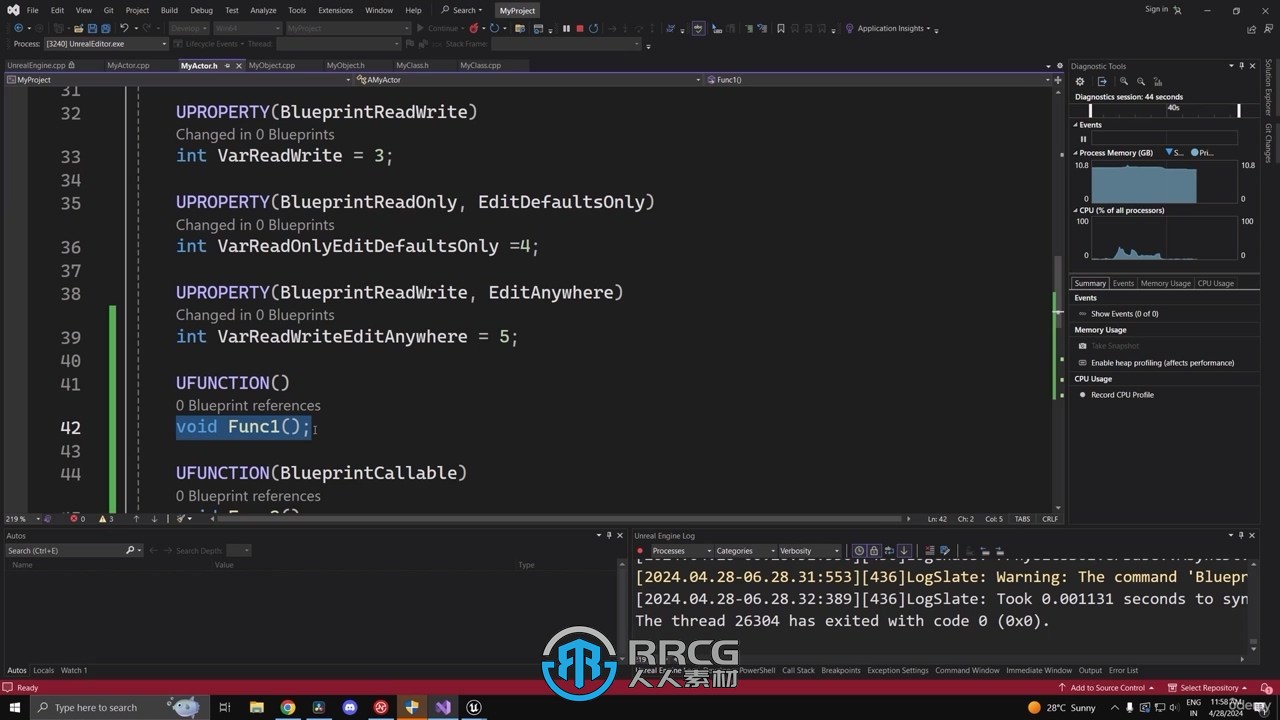Open Discord from the taskbar
Image resolution: width=1280 pixels, height=720 pixels.
pyautogui.click(x=350, y=707)
